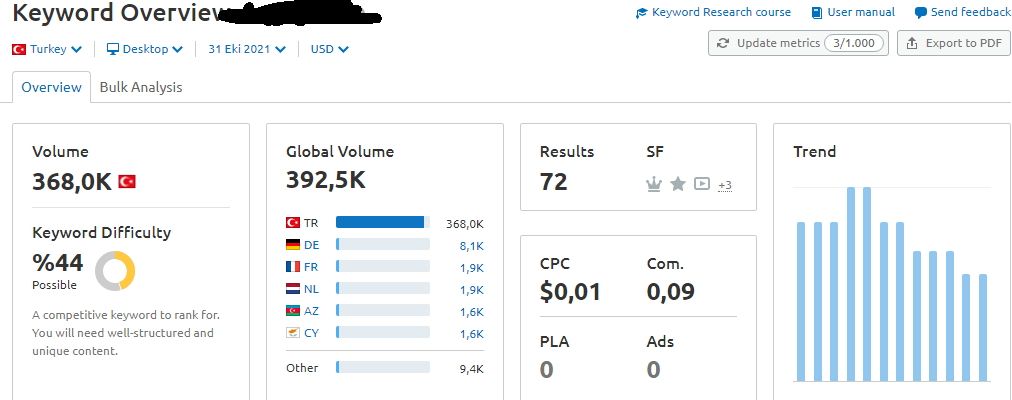Switch to the Bulk Analysis tab

point(141,87)
